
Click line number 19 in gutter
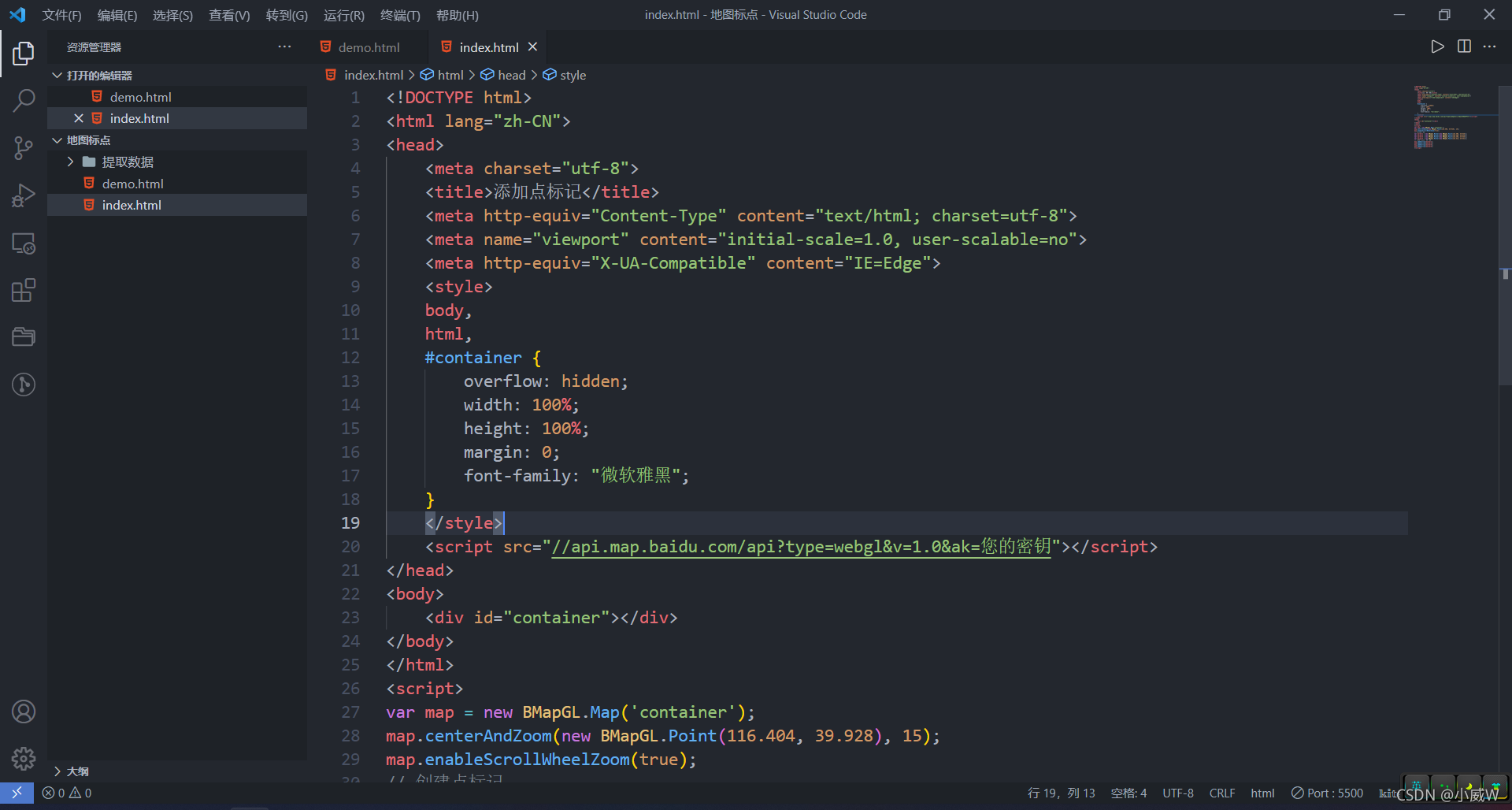[x=350, y=522]
